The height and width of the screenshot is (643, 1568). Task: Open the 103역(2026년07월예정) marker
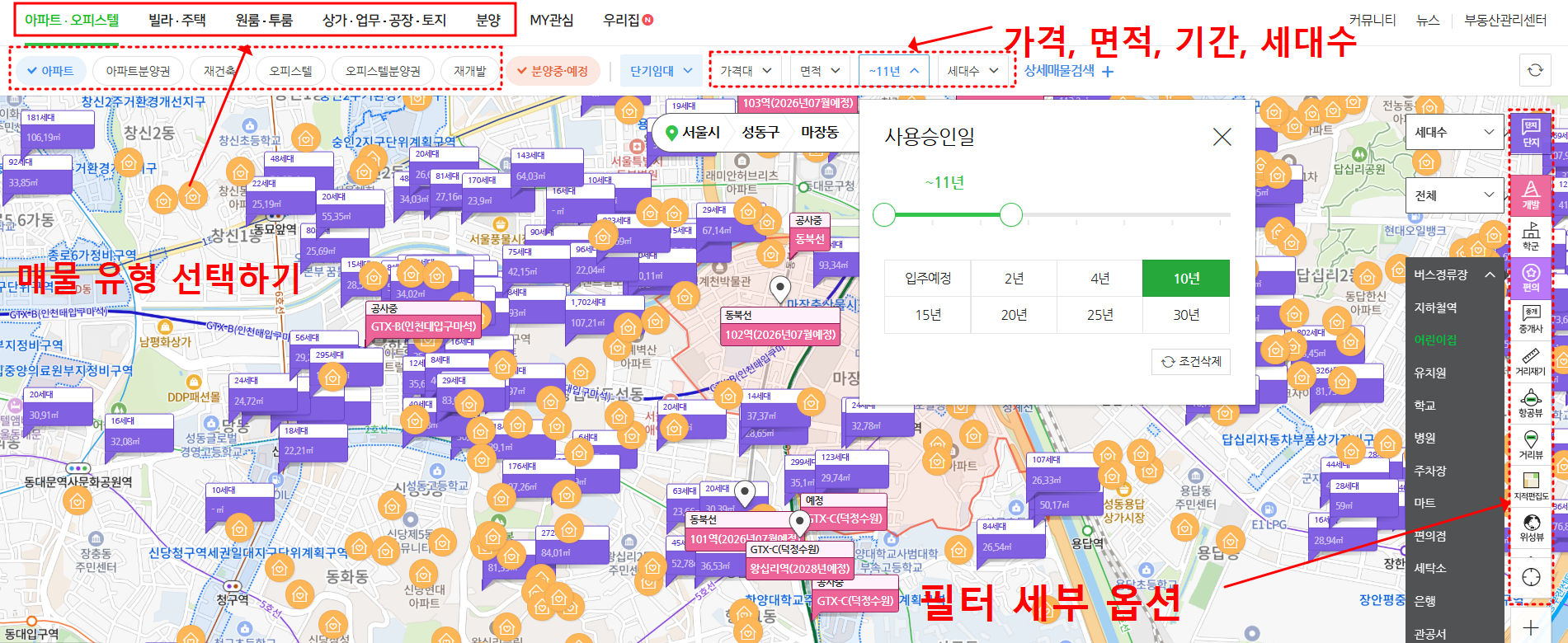(x=797, y=103)
